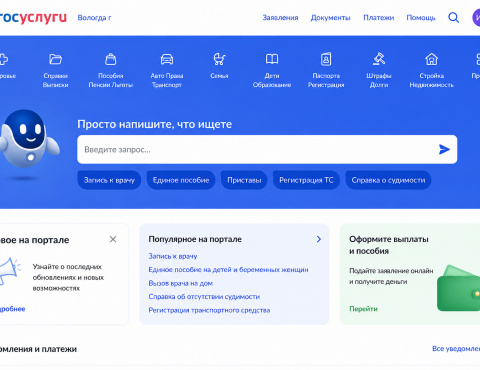Viewport: 480px width, 370px height.
Task: Select the Единое пособие chip
Action: pos(181,180)
